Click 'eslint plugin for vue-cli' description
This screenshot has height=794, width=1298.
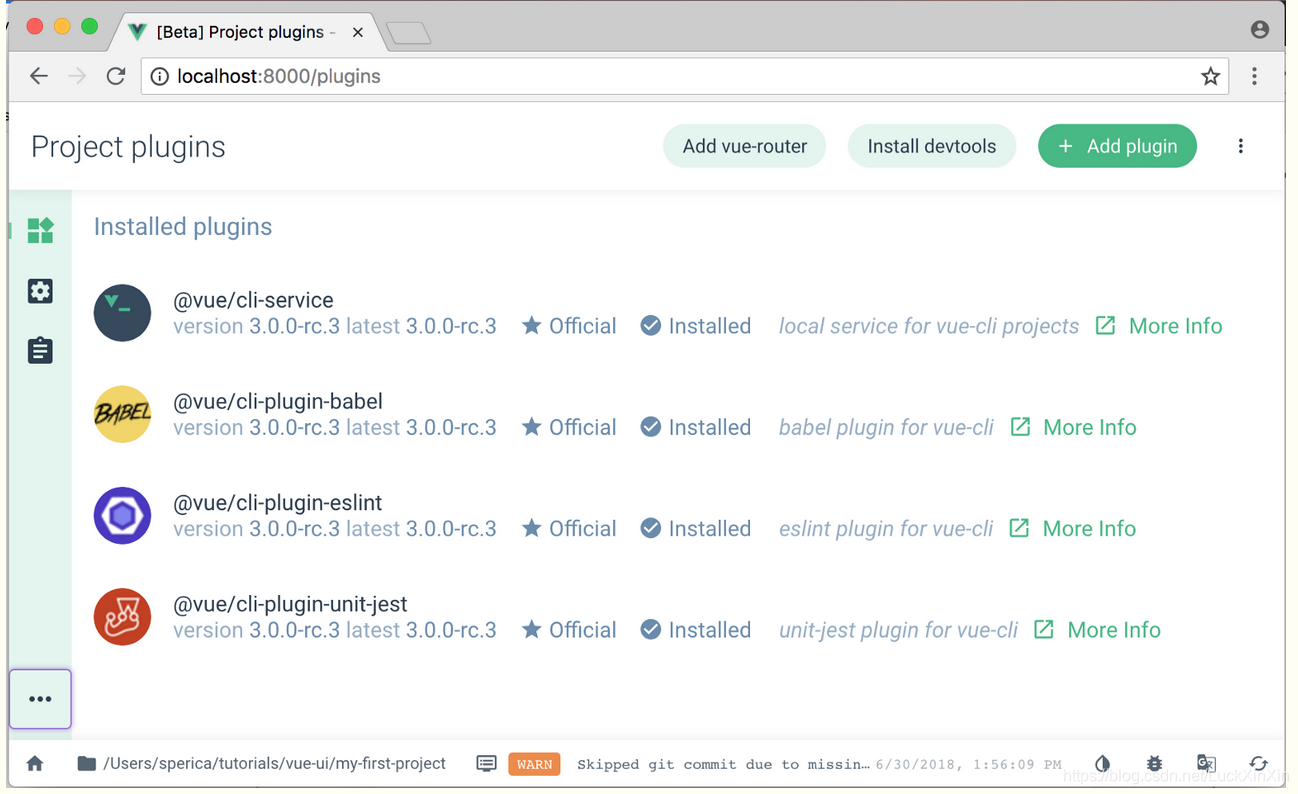(x=886, y=528)
